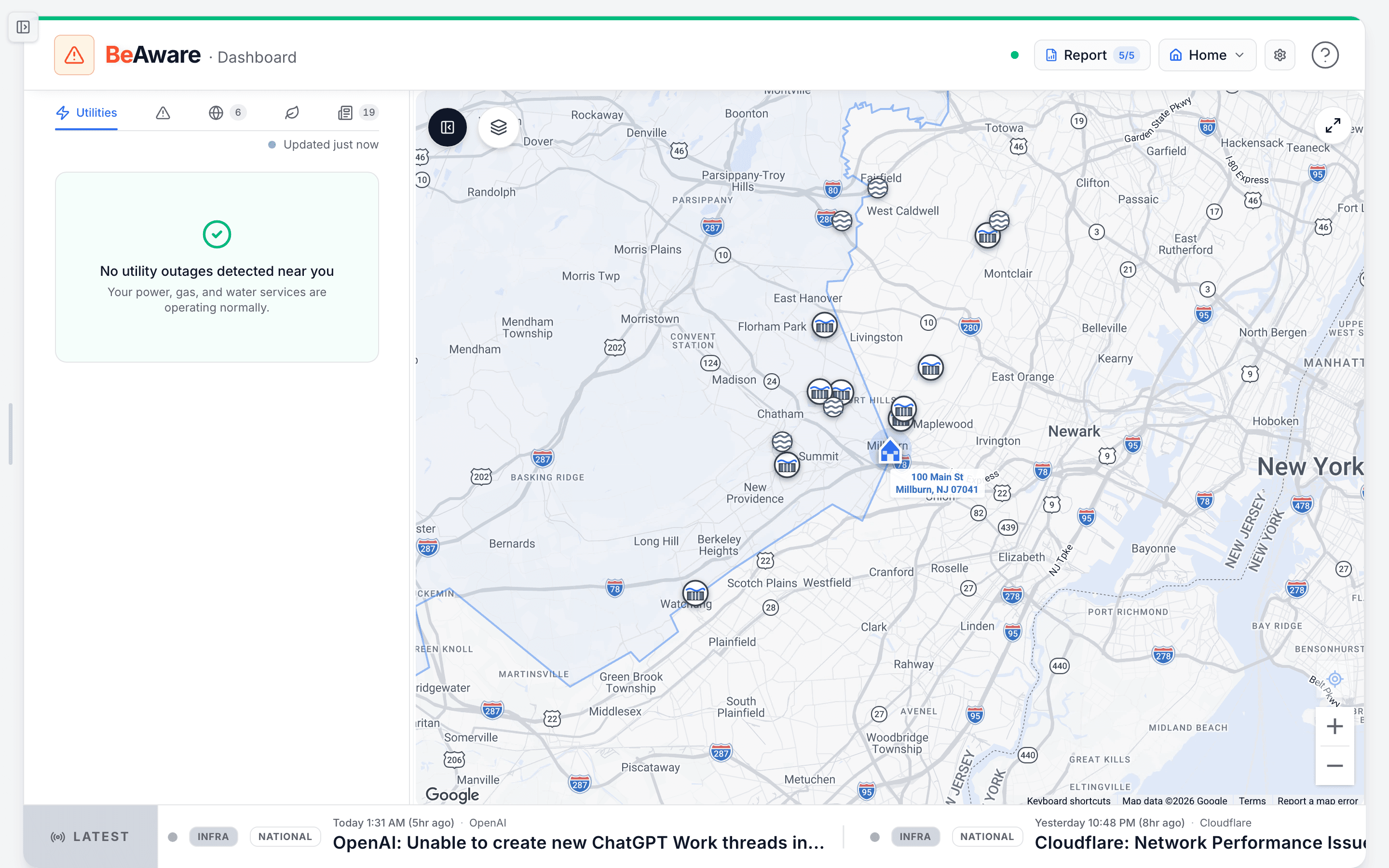Click the LATEST ticker label
This screenshot has height=868, width=1389.
tap(90, 837)
